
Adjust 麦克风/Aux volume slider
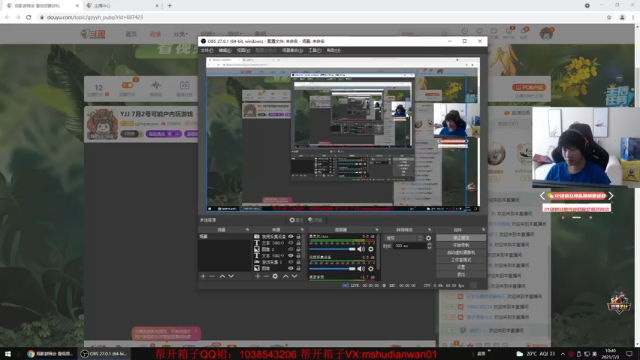(x=332, y=249)
